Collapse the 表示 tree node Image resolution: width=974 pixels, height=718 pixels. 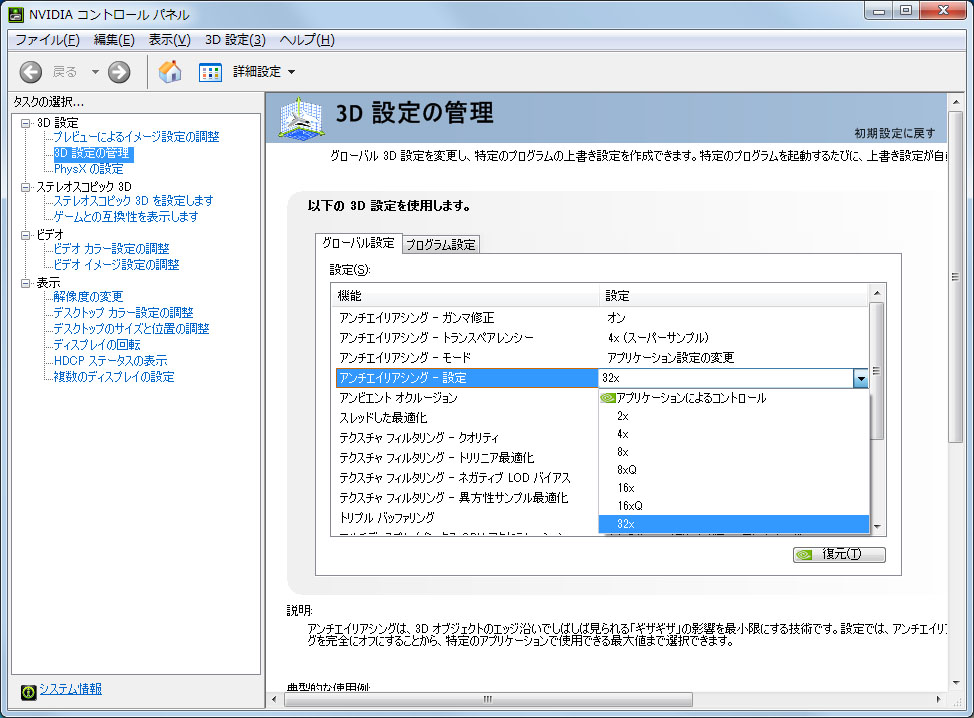pos(25,283)
